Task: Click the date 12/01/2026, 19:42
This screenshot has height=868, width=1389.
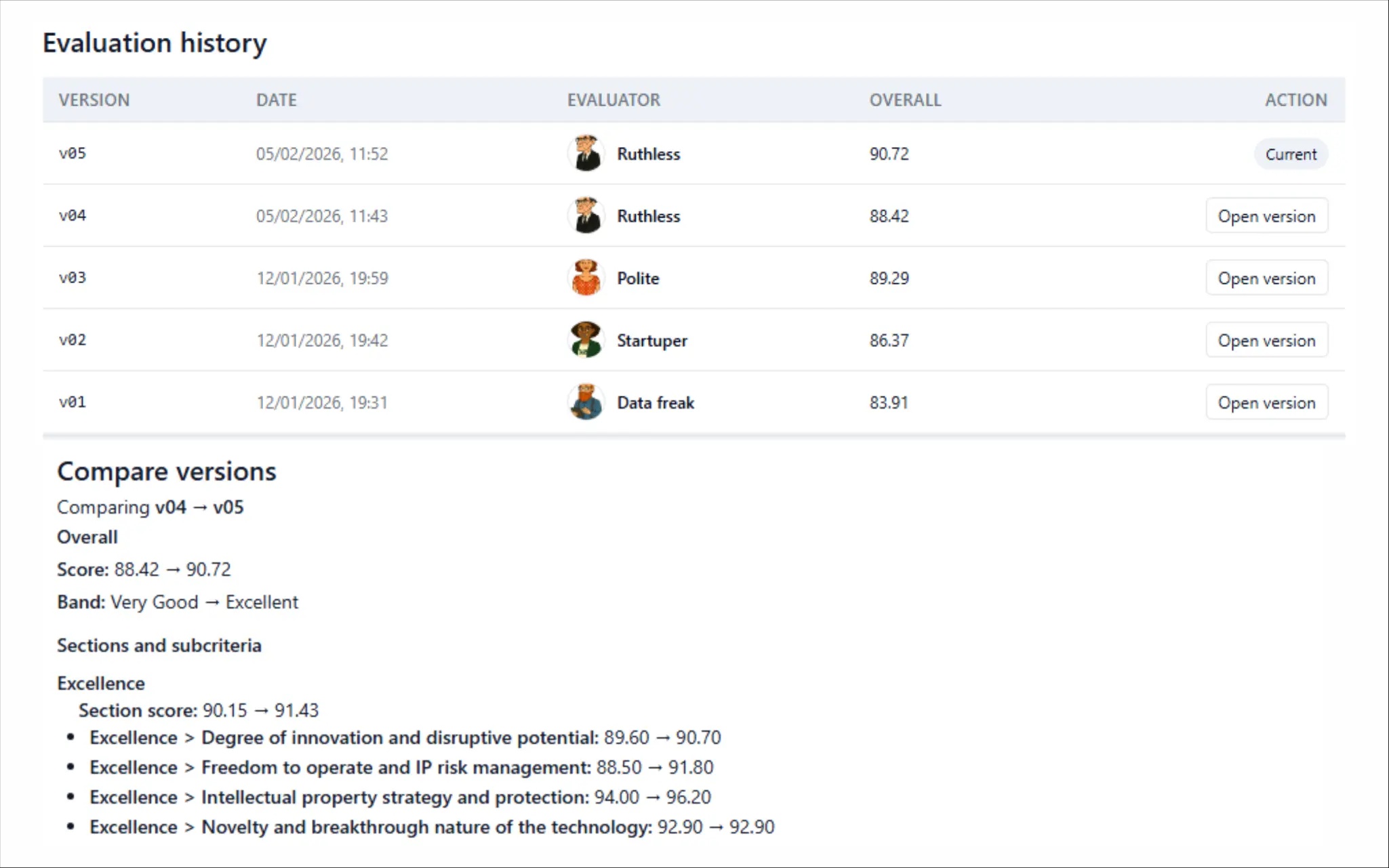Action: (322, 341)
